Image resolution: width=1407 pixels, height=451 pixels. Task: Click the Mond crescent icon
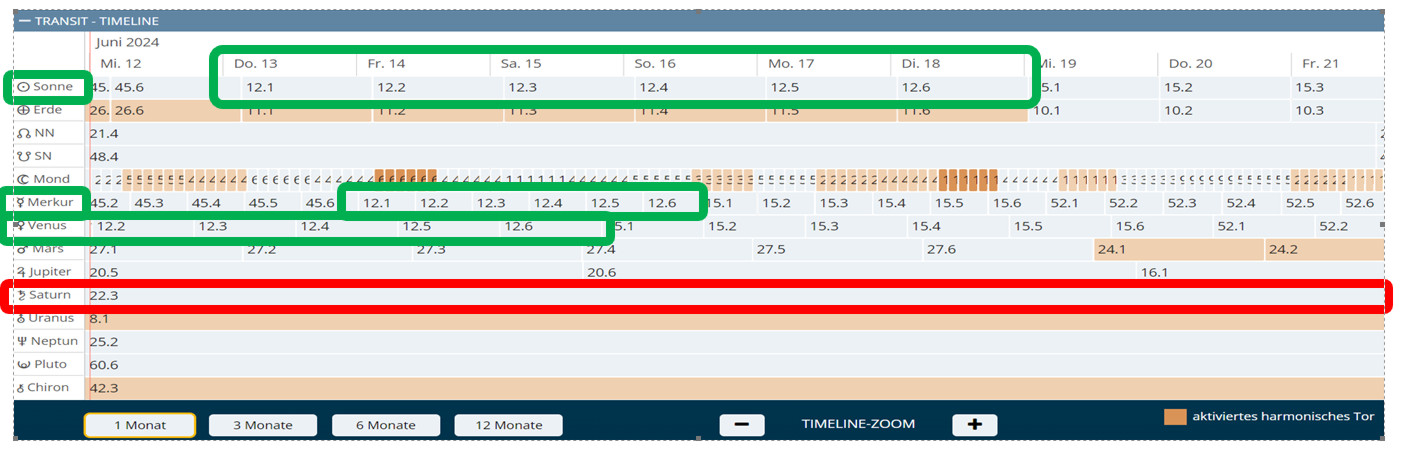[23, 179]
